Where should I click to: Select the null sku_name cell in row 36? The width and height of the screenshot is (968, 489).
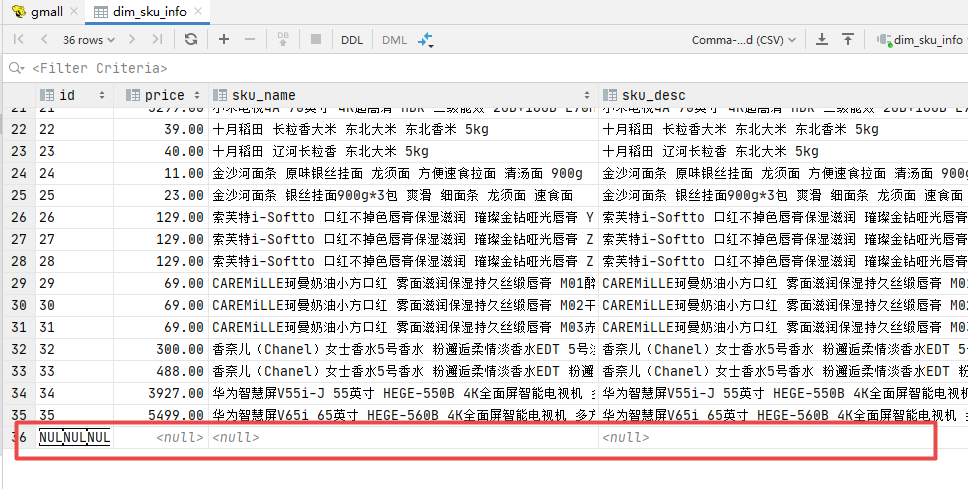point(403,438)
